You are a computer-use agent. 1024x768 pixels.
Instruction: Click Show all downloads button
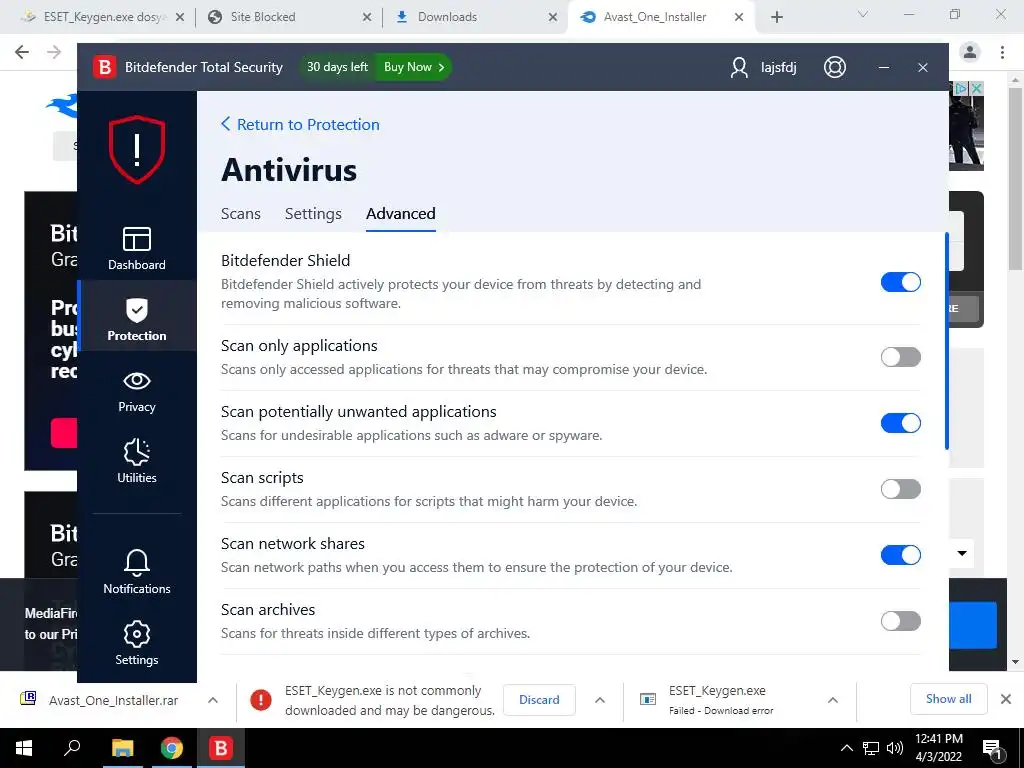[x=948, y=699]
